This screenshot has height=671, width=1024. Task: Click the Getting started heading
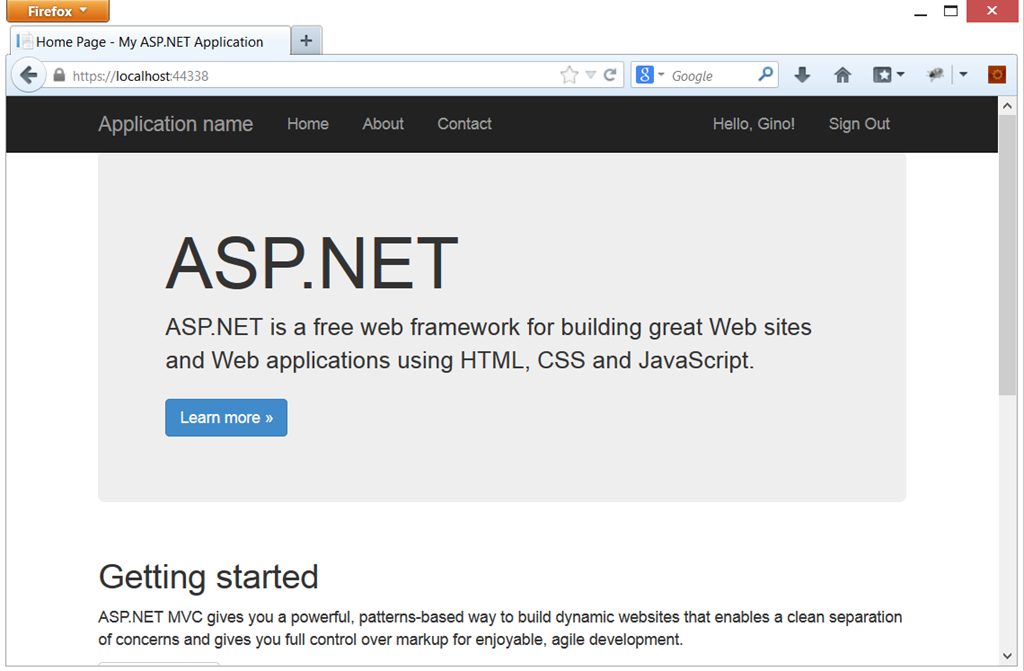tap(208, 578)
